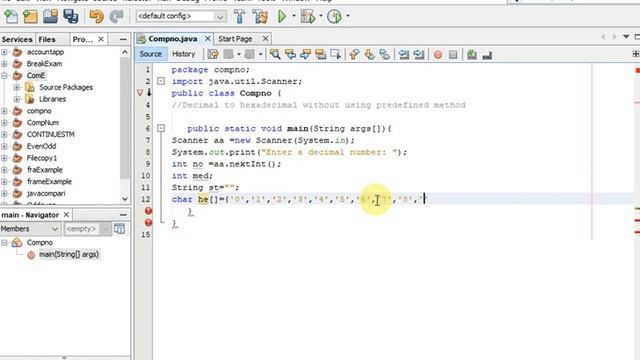
Task: Click the Profile Project icon
Action: click(x=334, y=16)
